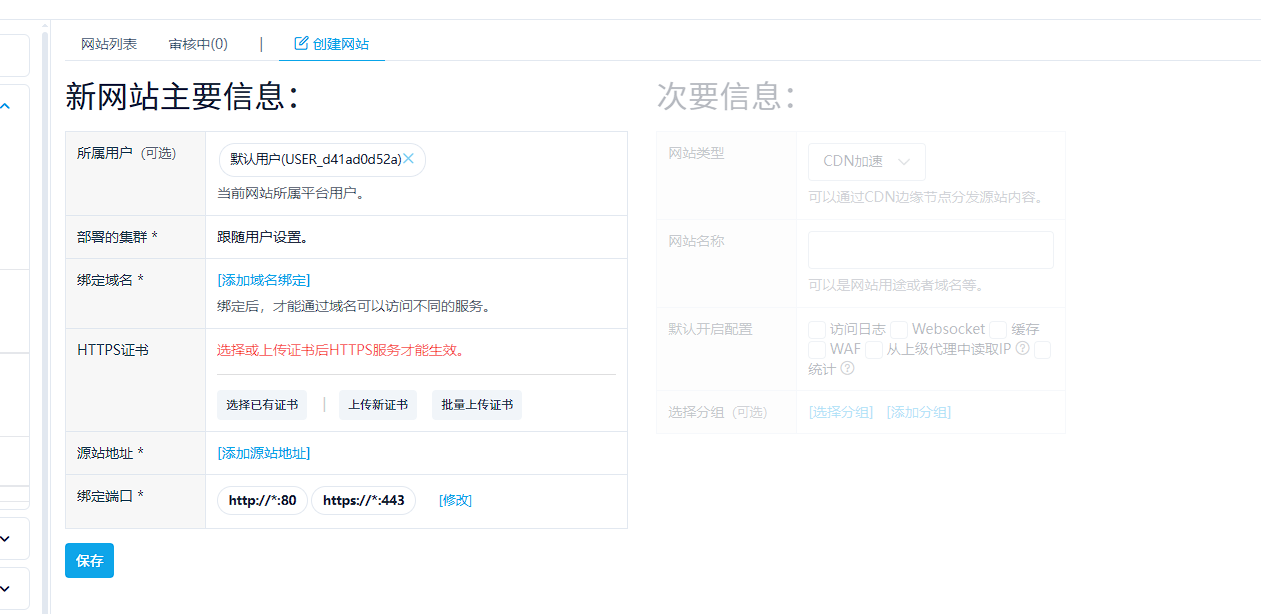Toggle the WAF checkbox
This screenshot has width=1261, height=614.
(817, 349)
